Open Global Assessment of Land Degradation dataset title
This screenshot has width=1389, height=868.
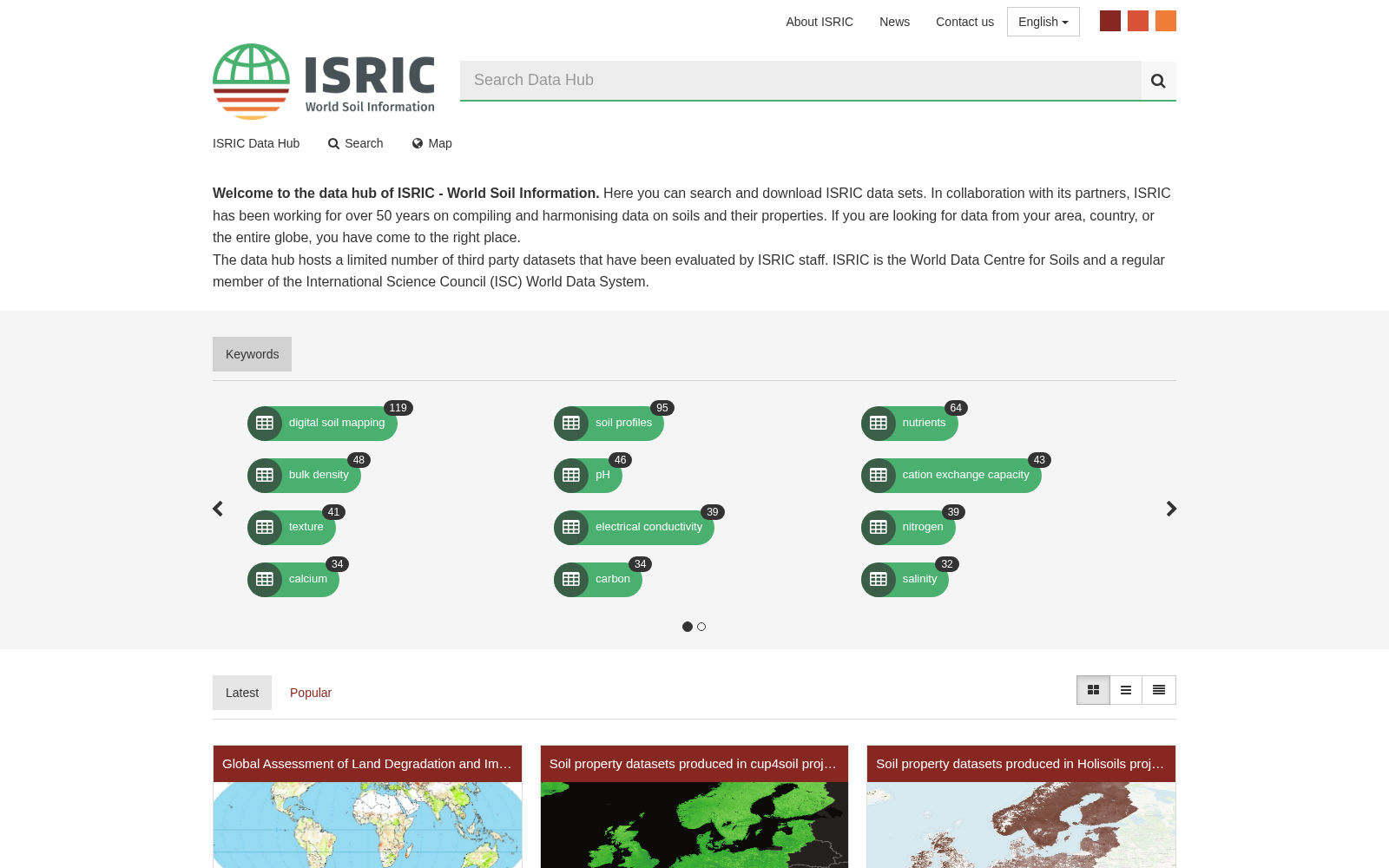(x=367, y=764)
